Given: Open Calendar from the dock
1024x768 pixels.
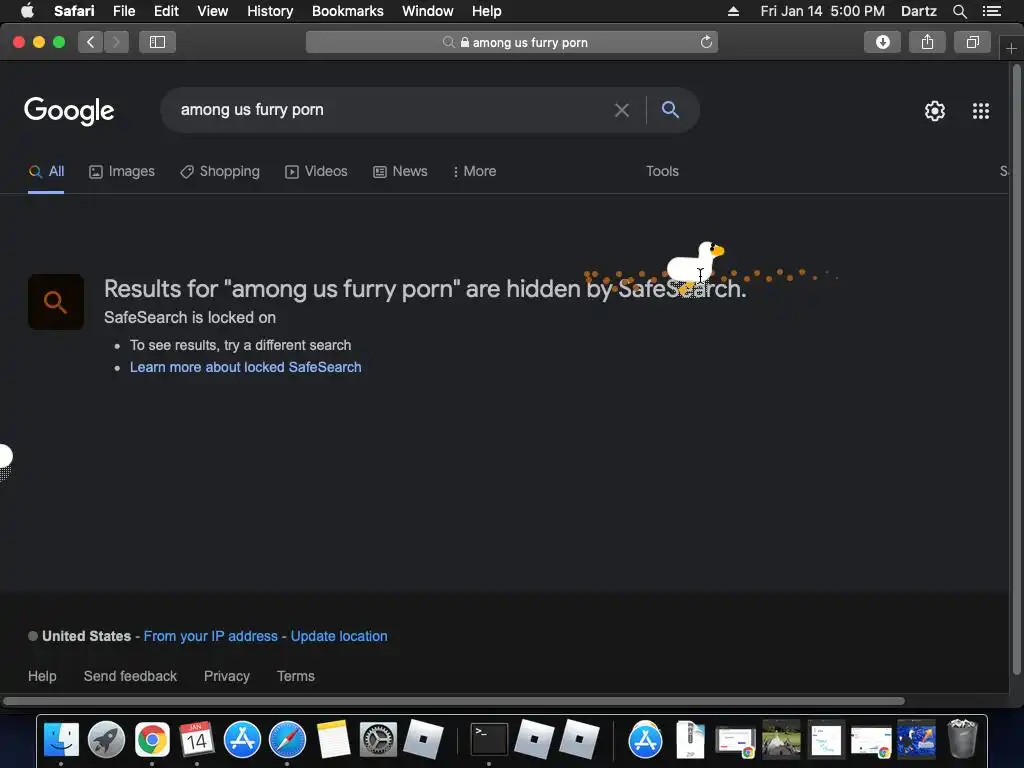Looking at the screenshot, I should (197, 740).
